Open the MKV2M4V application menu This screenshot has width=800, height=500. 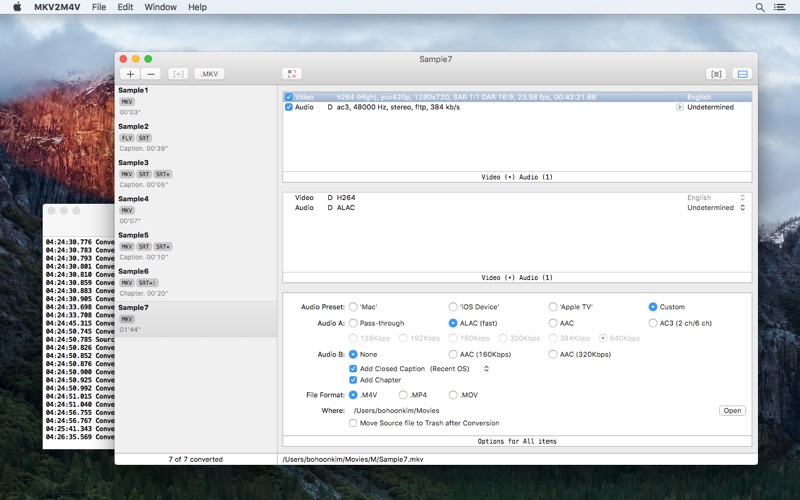click(57, 7)
